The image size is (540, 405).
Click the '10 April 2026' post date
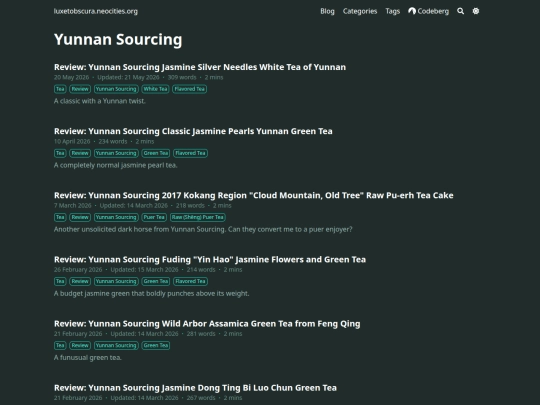(x=72, y=141)
